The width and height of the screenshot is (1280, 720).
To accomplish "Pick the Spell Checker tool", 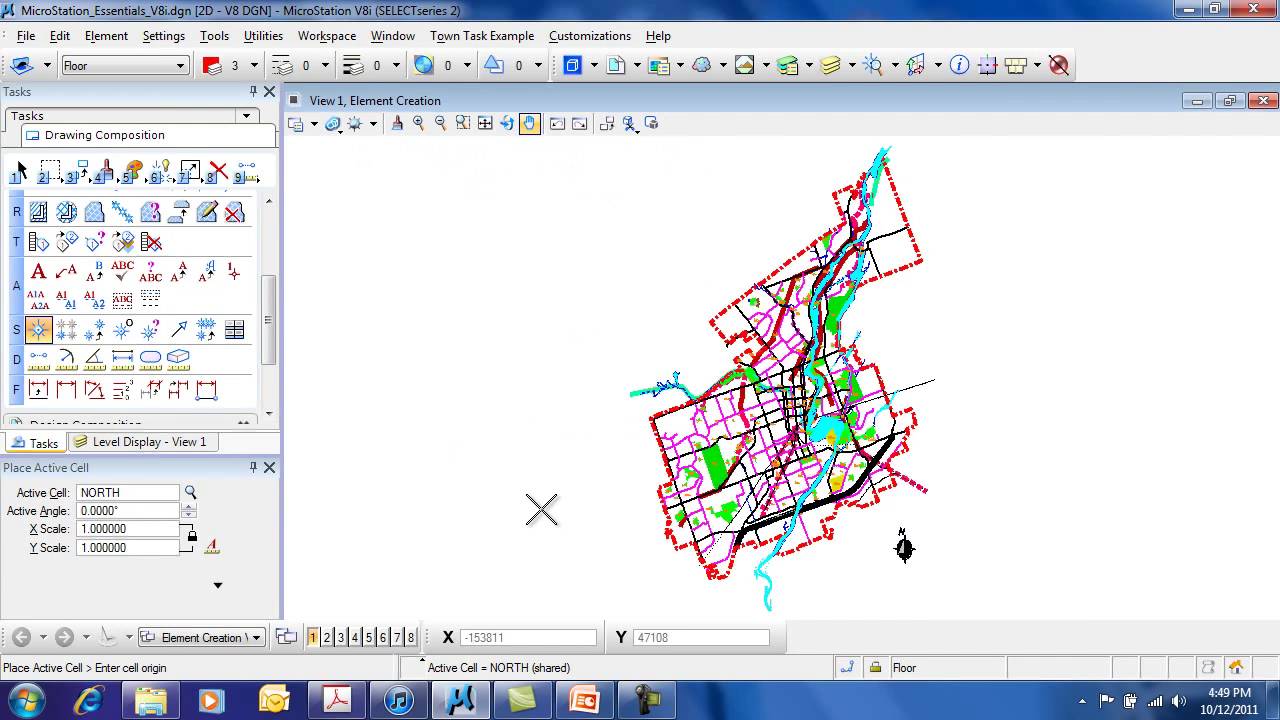I will click(123, 271).
